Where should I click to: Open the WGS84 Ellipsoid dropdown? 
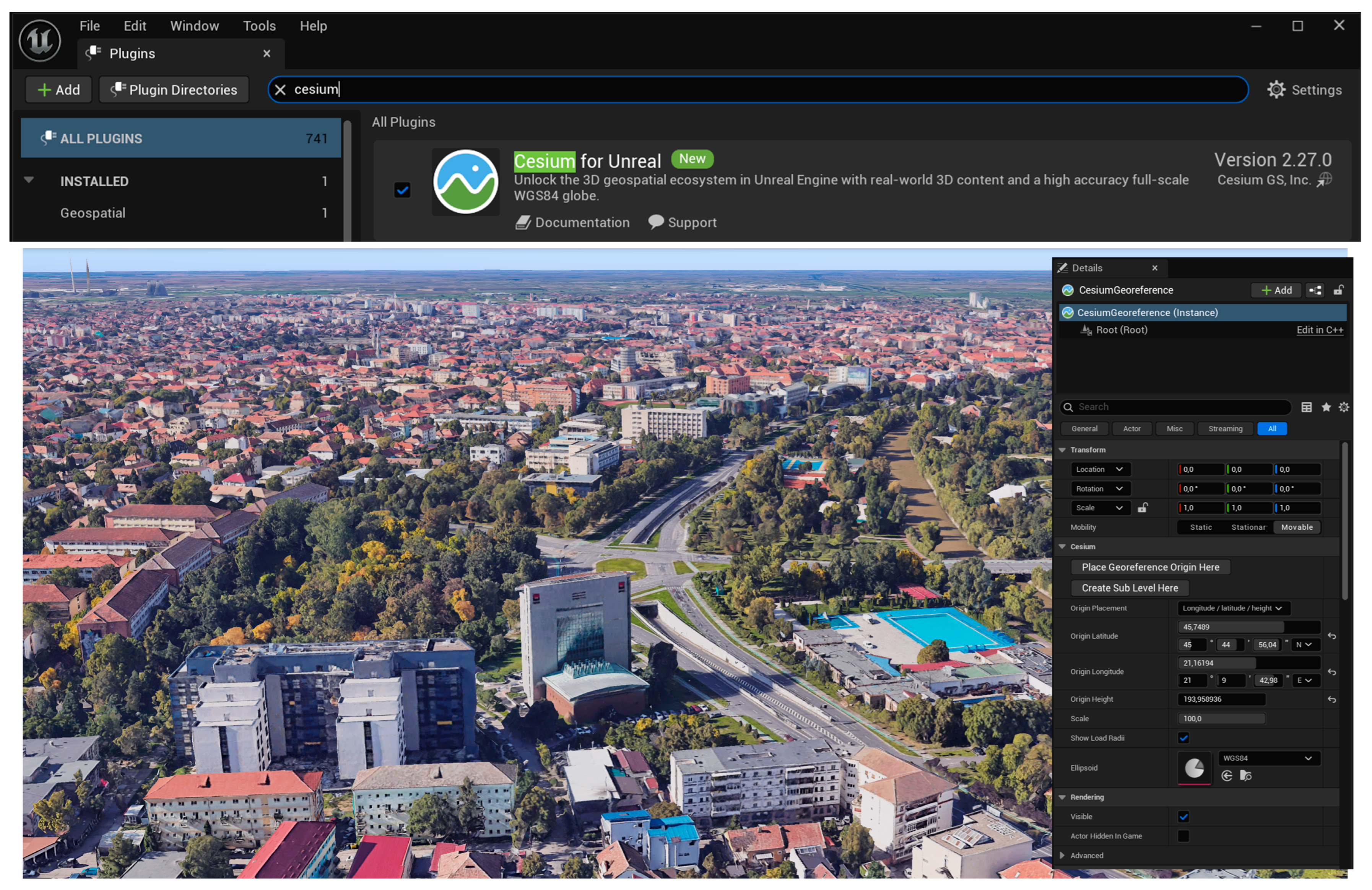point(1269,758)
